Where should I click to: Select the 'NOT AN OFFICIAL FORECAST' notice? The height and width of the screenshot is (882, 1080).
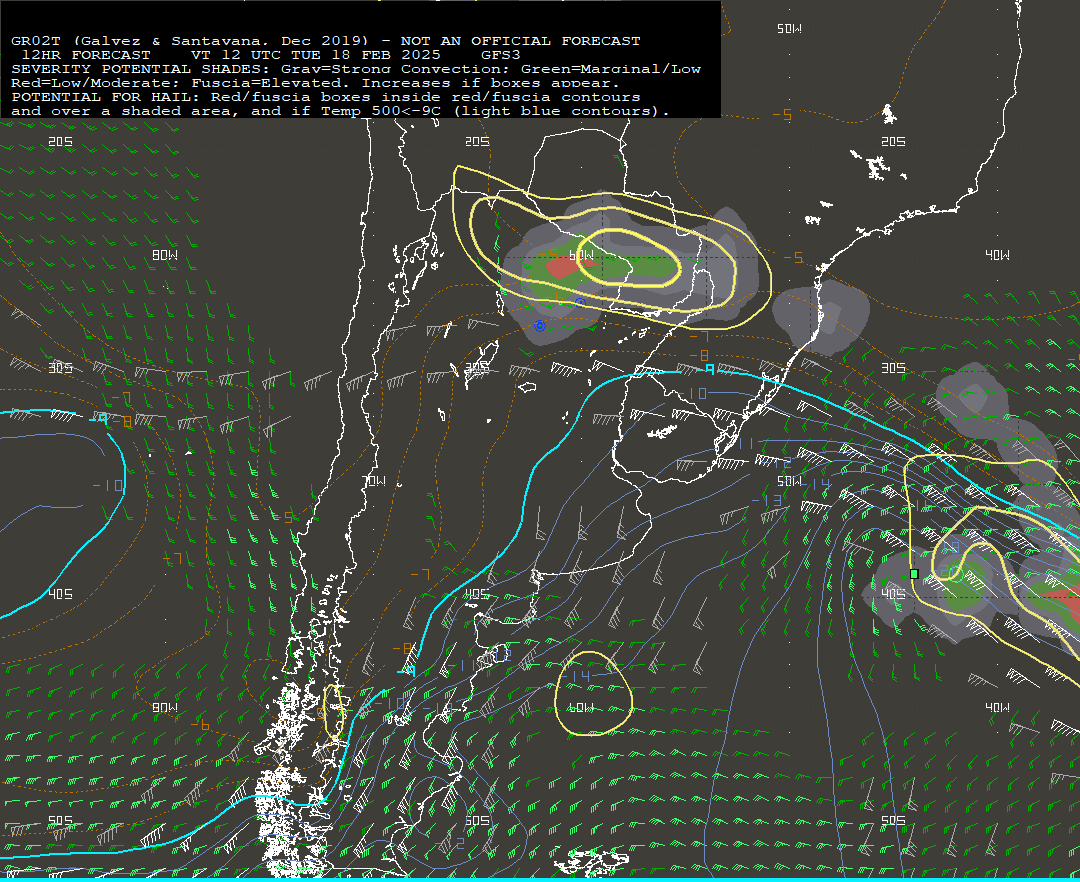click(x=520, y=41)
